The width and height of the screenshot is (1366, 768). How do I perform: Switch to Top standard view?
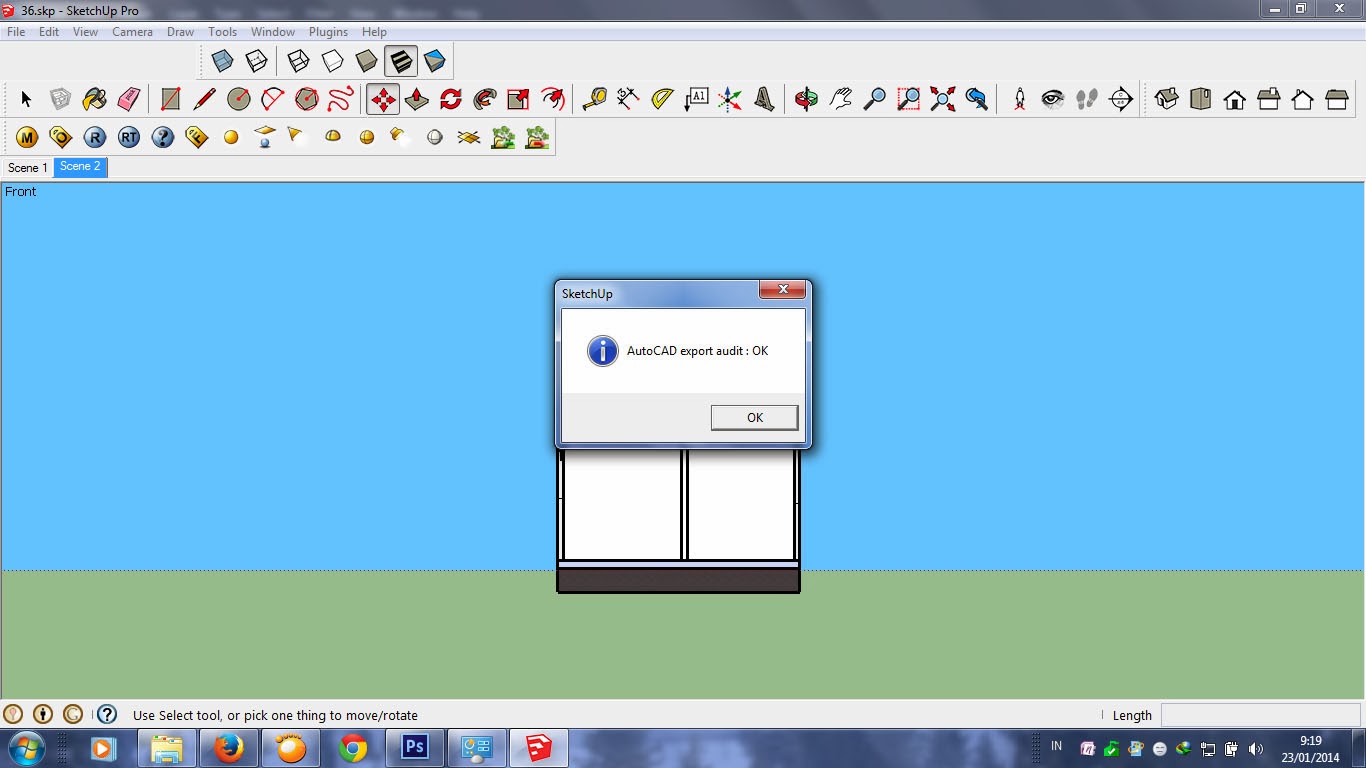1200,99
